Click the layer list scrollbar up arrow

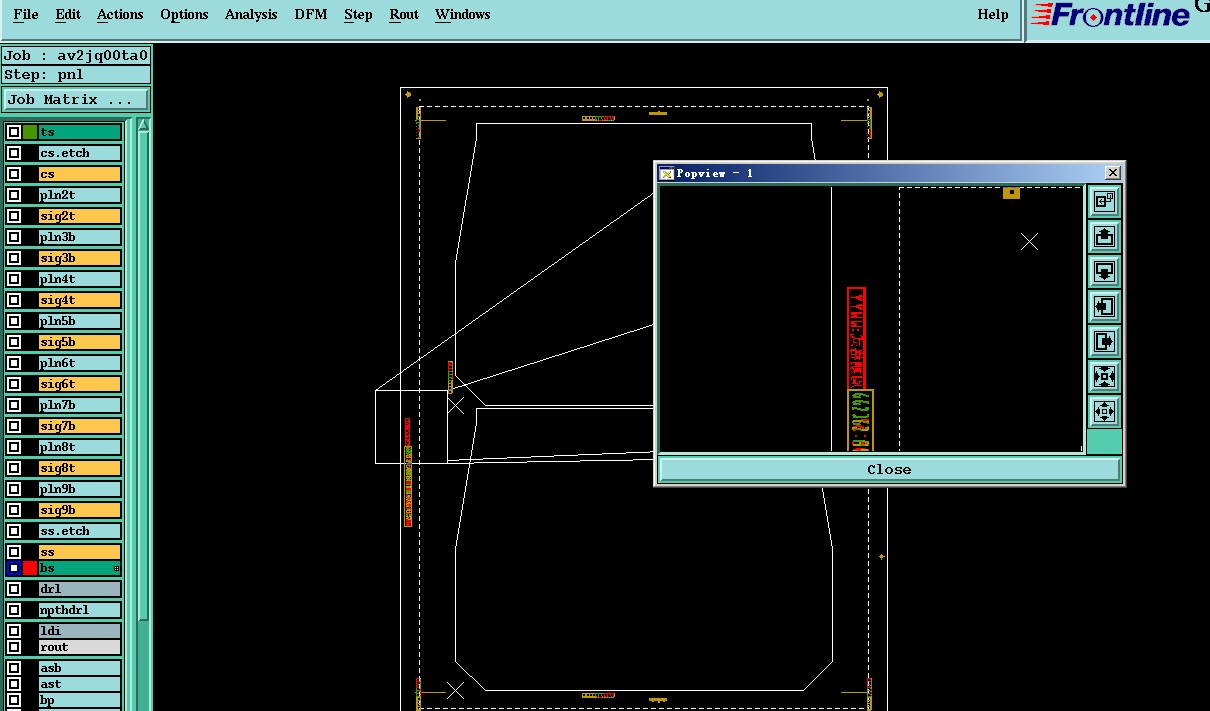pos(144,125)
